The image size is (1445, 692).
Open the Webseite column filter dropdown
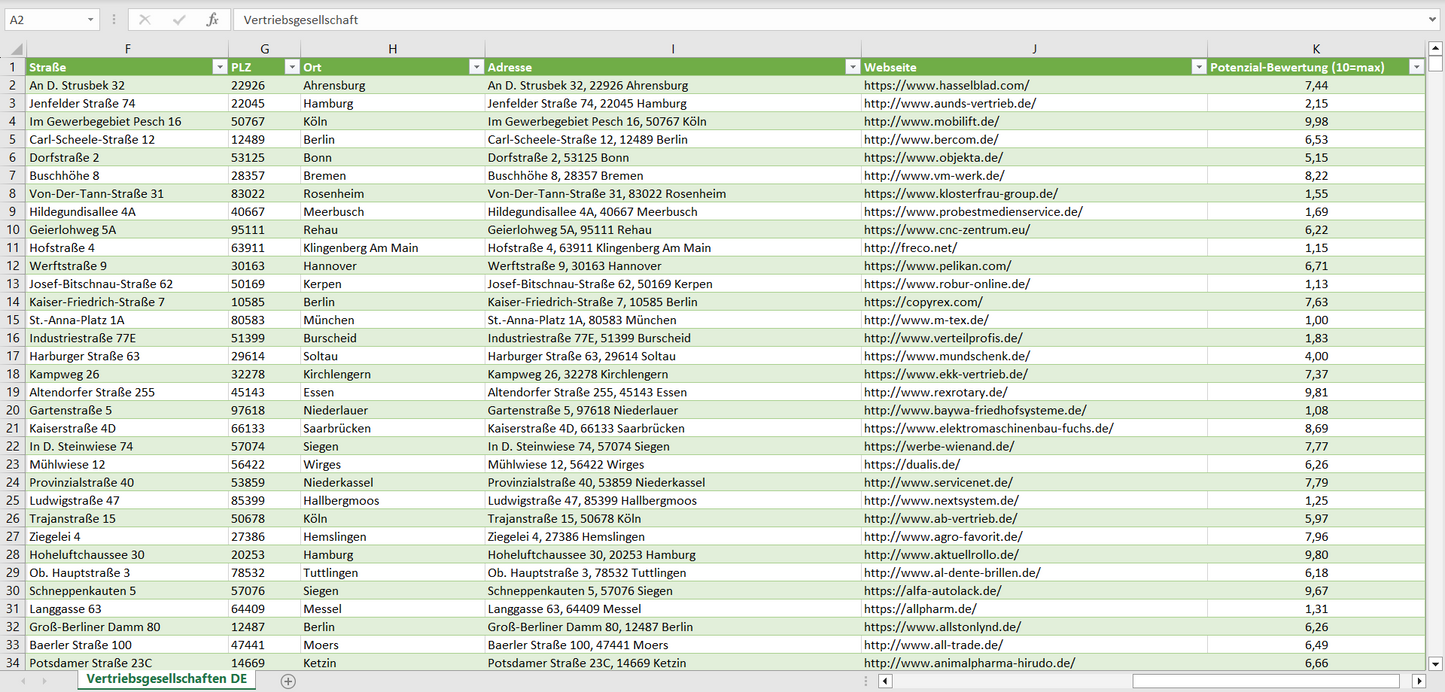[1198, 67]
